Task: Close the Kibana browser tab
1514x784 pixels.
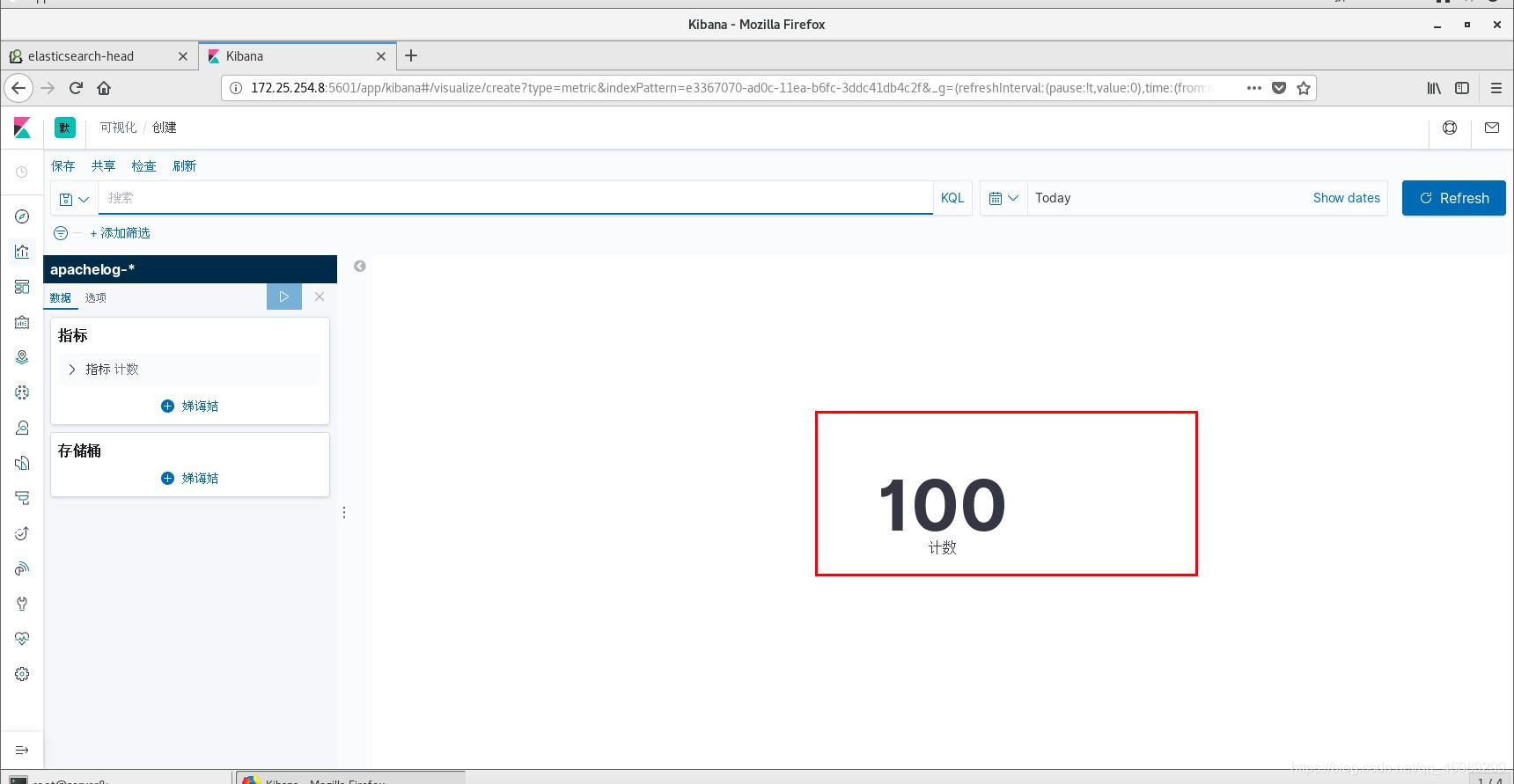Action: pos(381,55)
